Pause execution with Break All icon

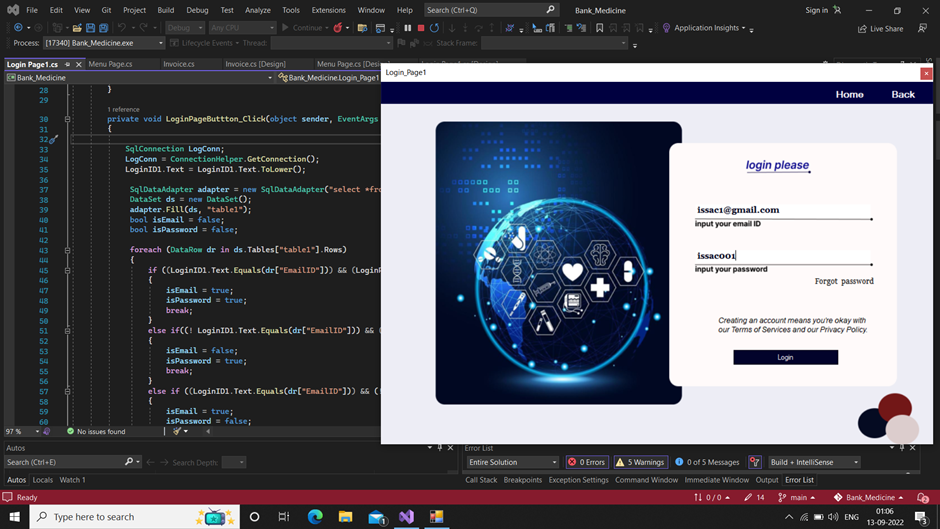(x=408, y=28)
